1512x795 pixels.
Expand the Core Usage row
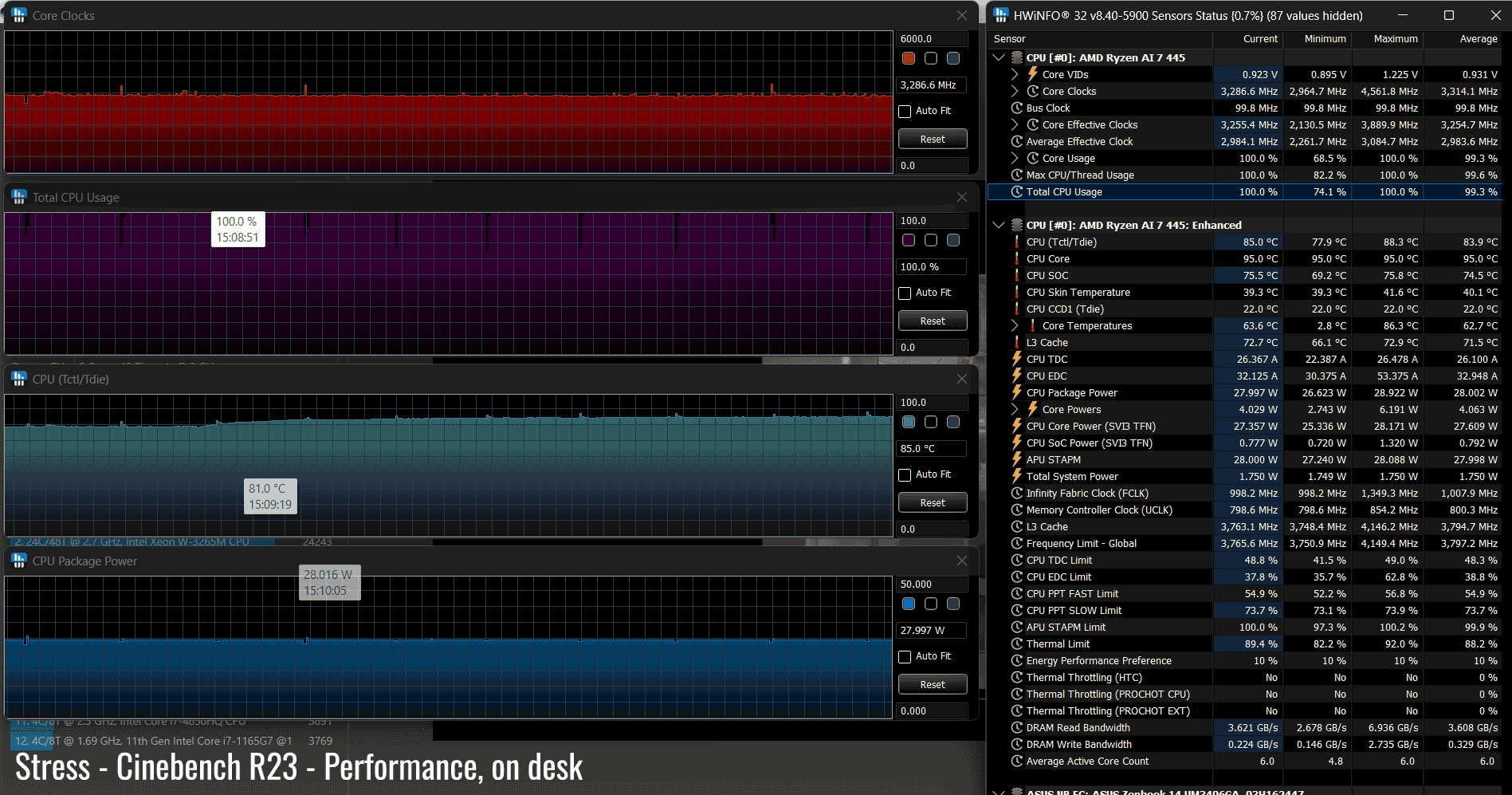pyautogui.click(x=1015, y=158)
